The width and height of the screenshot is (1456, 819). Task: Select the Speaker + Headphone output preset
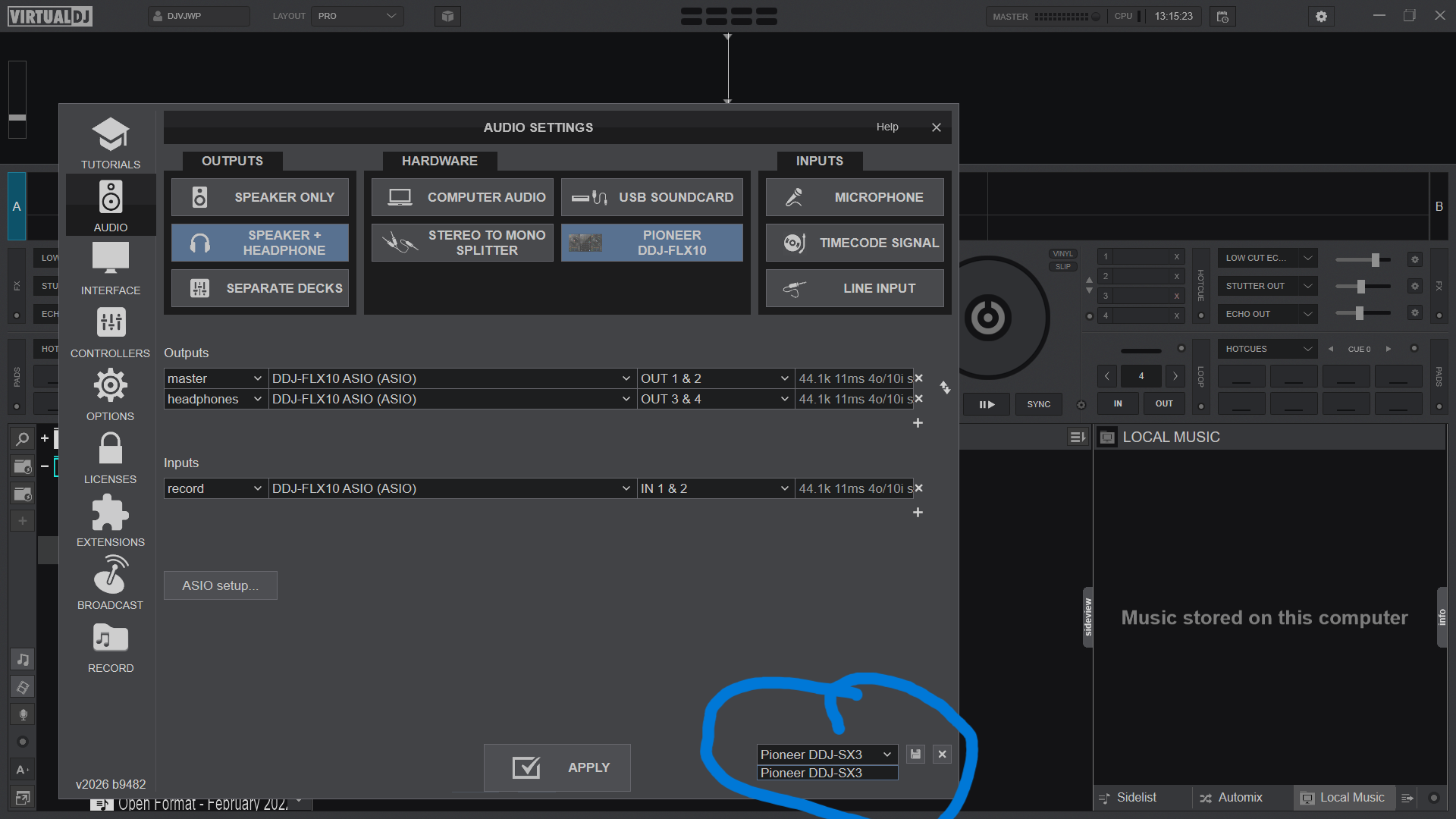[260, 243]
